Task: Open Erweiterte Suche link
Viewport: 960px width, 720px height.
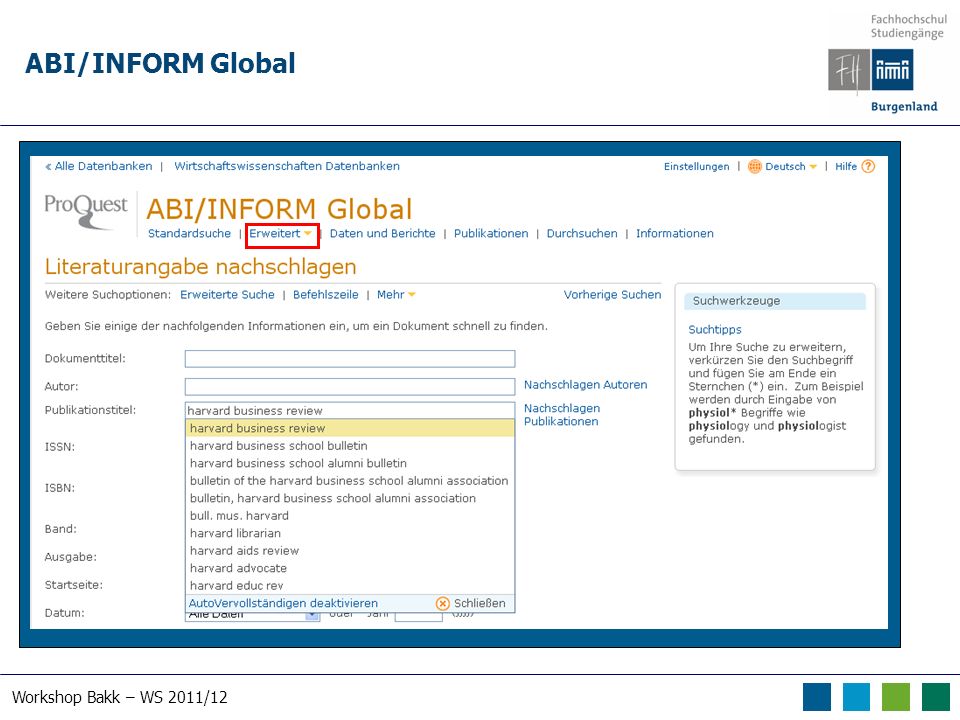Action: pos(227,294)
